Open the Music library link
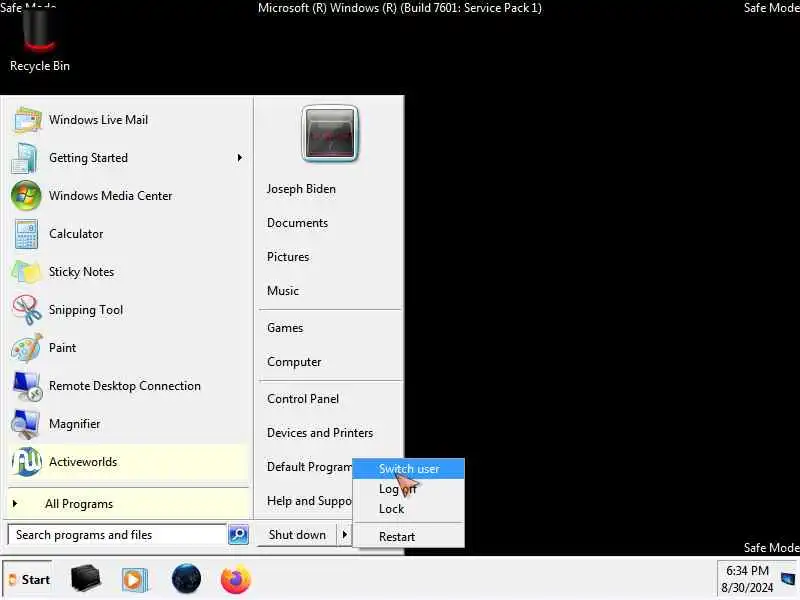The height and width of the screenshot is (600, 800). 283,291
